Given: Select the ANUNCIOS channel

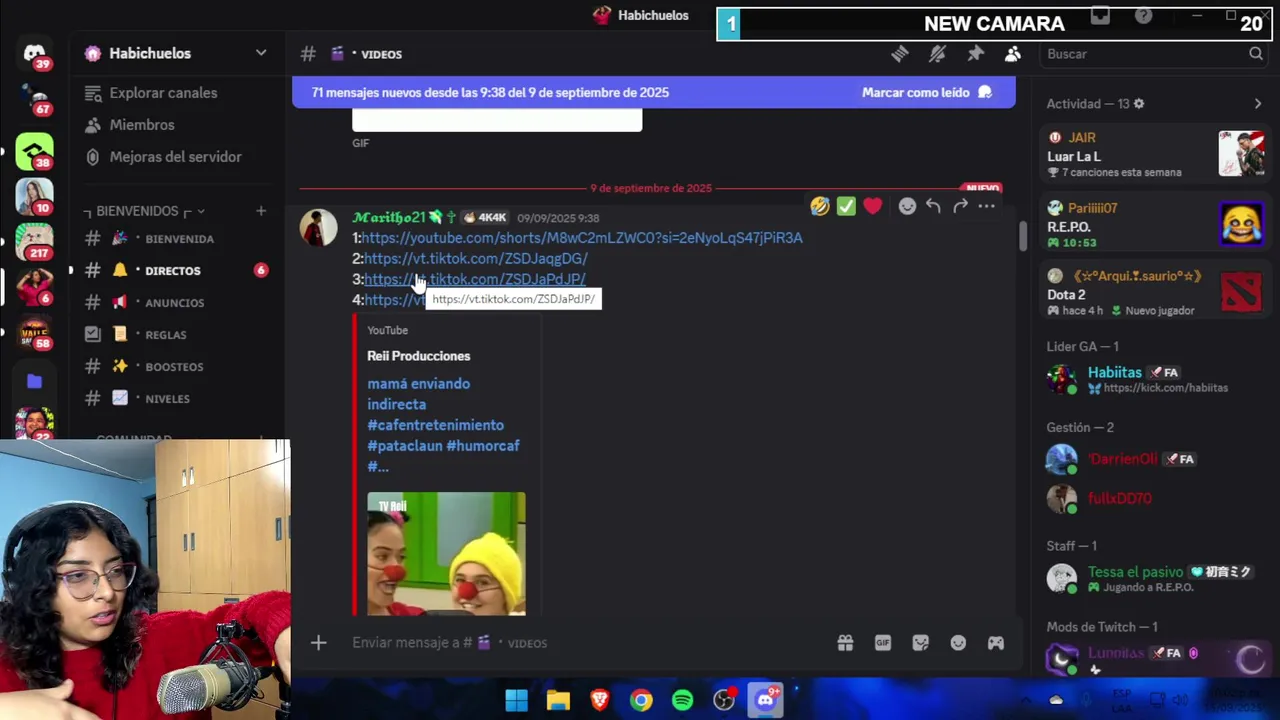Looking at the screenshot, I should pos(178,303).
